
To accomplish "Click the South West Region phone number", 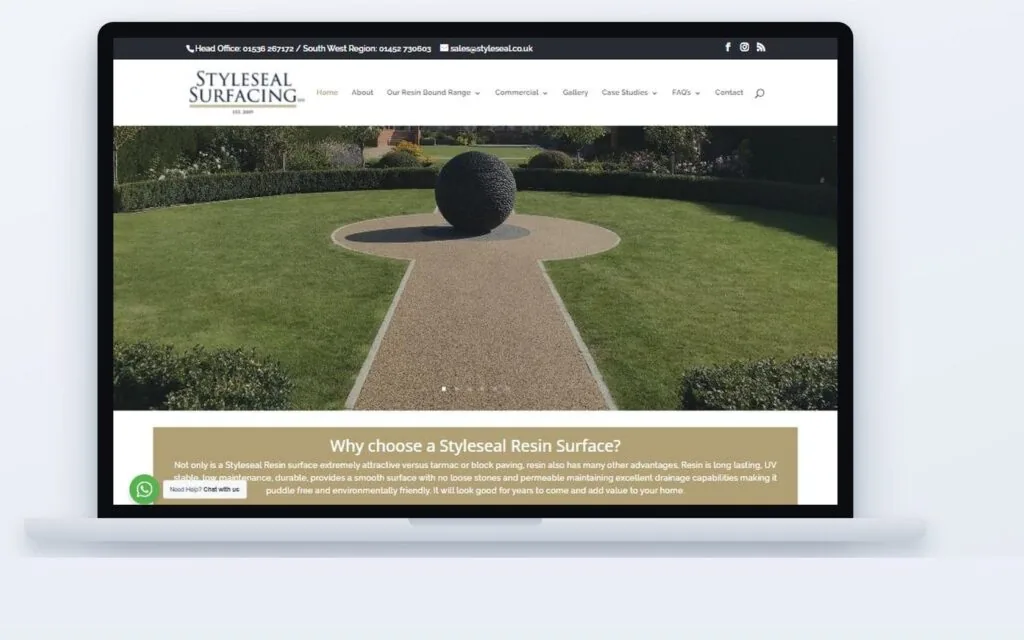I will [x=405, y=48].
